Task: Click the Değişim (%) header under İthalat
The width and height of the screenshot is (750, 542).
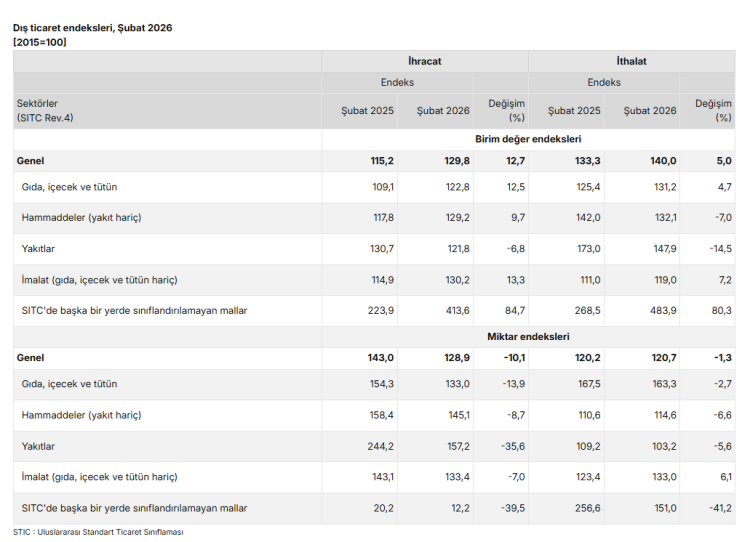Action: tap(713, 110)
